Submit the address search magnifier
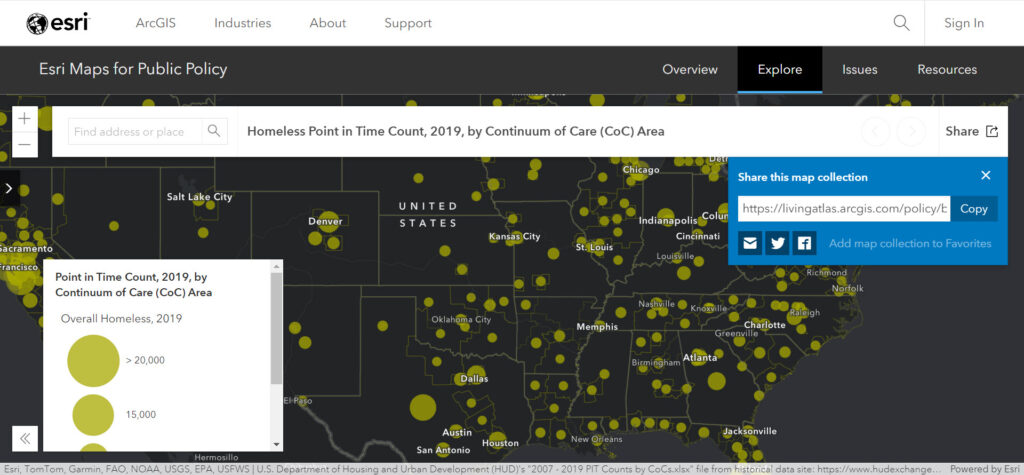 pyautogui.click(x=214, y=131)
